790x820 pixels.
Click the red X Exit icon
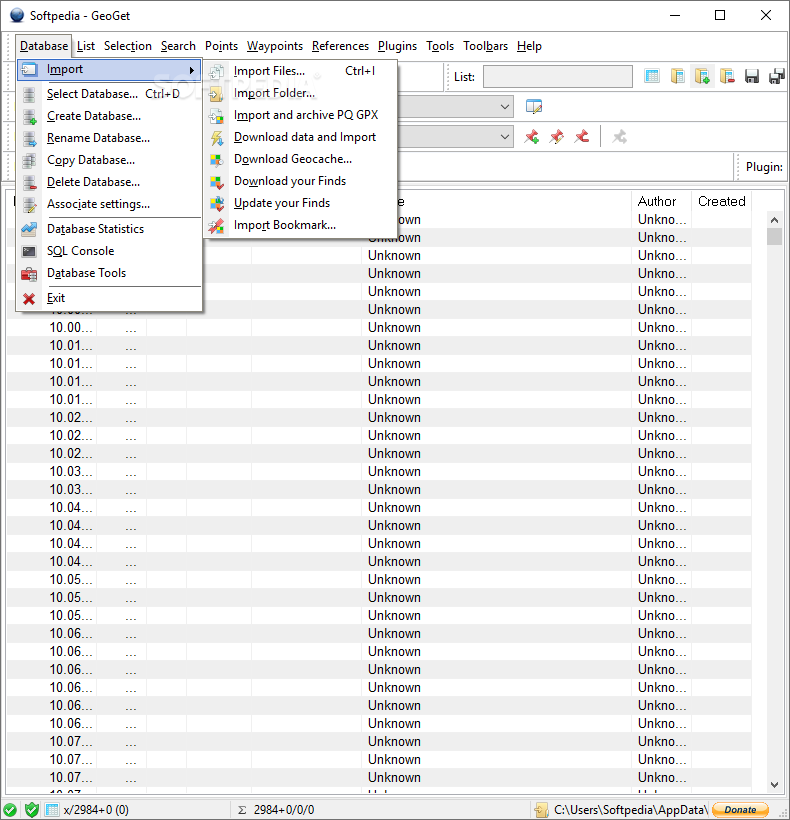click(x=29, y=299)
